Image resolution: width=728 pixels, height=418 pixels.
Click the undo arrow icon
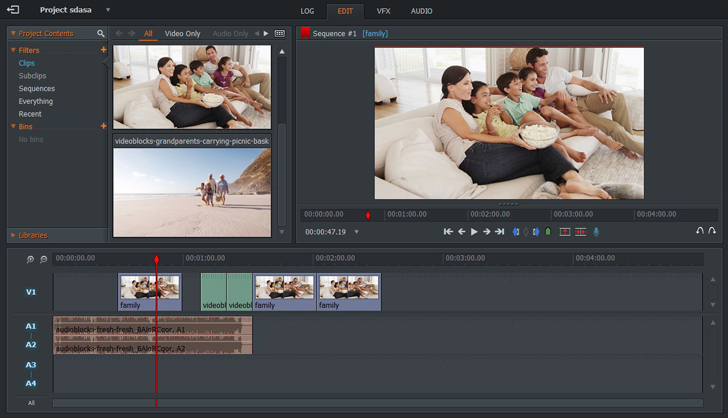(700, 232)
